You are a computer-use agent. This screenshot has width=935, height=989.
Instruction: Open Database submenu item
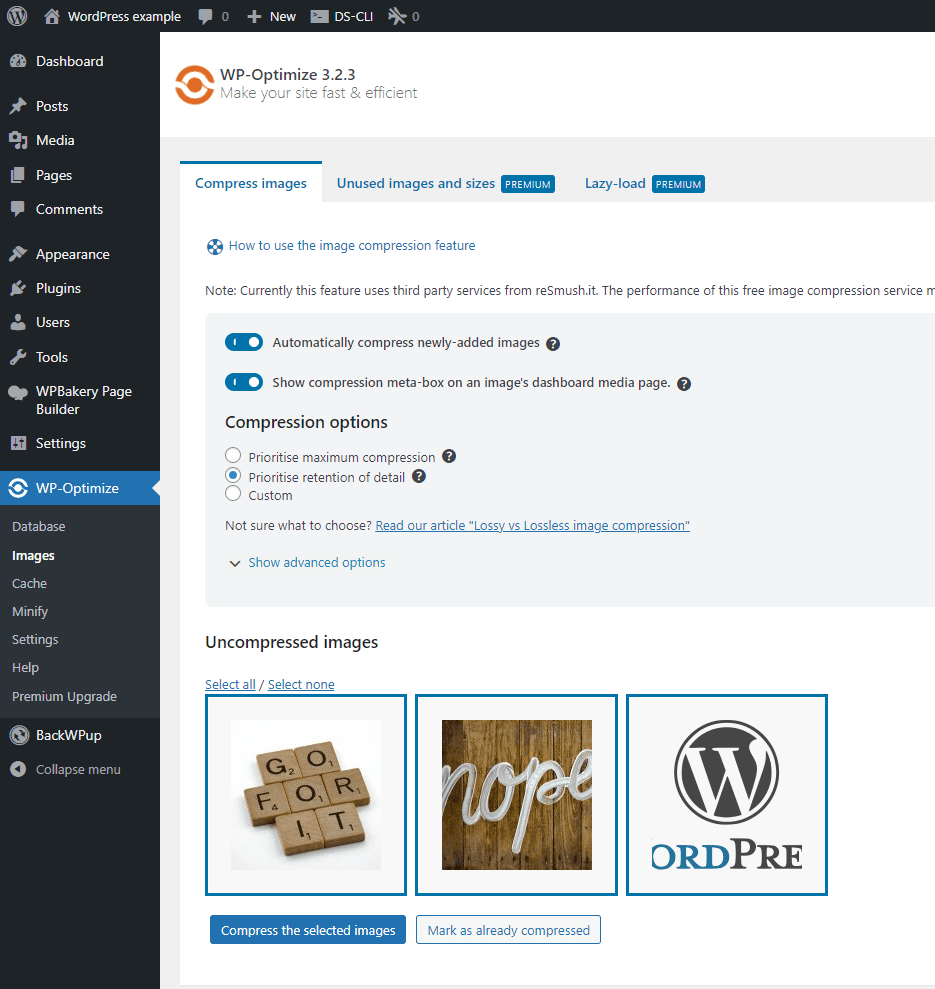coord(38,526)
